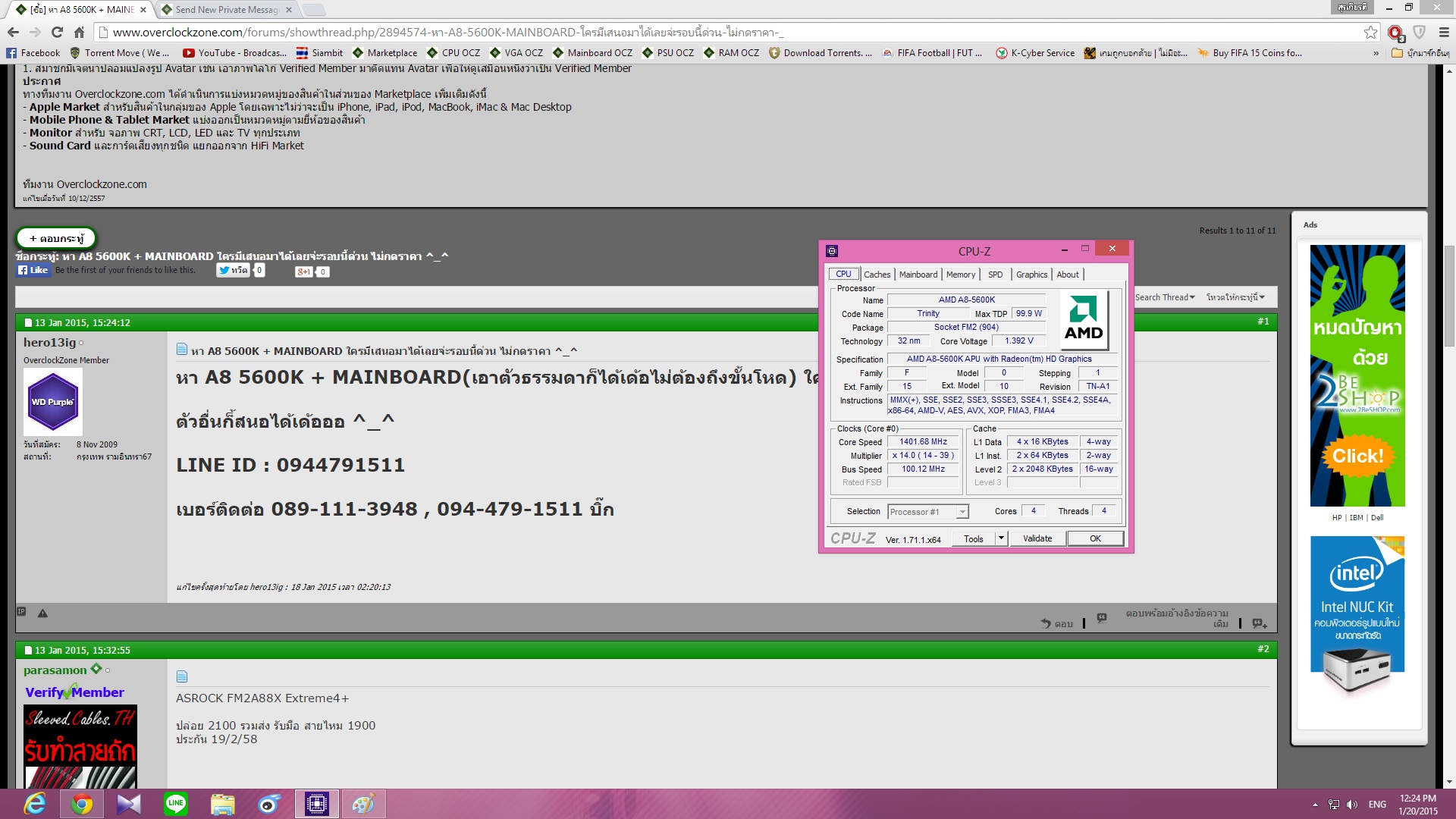Open LINE app in taskbar
This screenshot has width=1456, height=819.
[176, 803]
